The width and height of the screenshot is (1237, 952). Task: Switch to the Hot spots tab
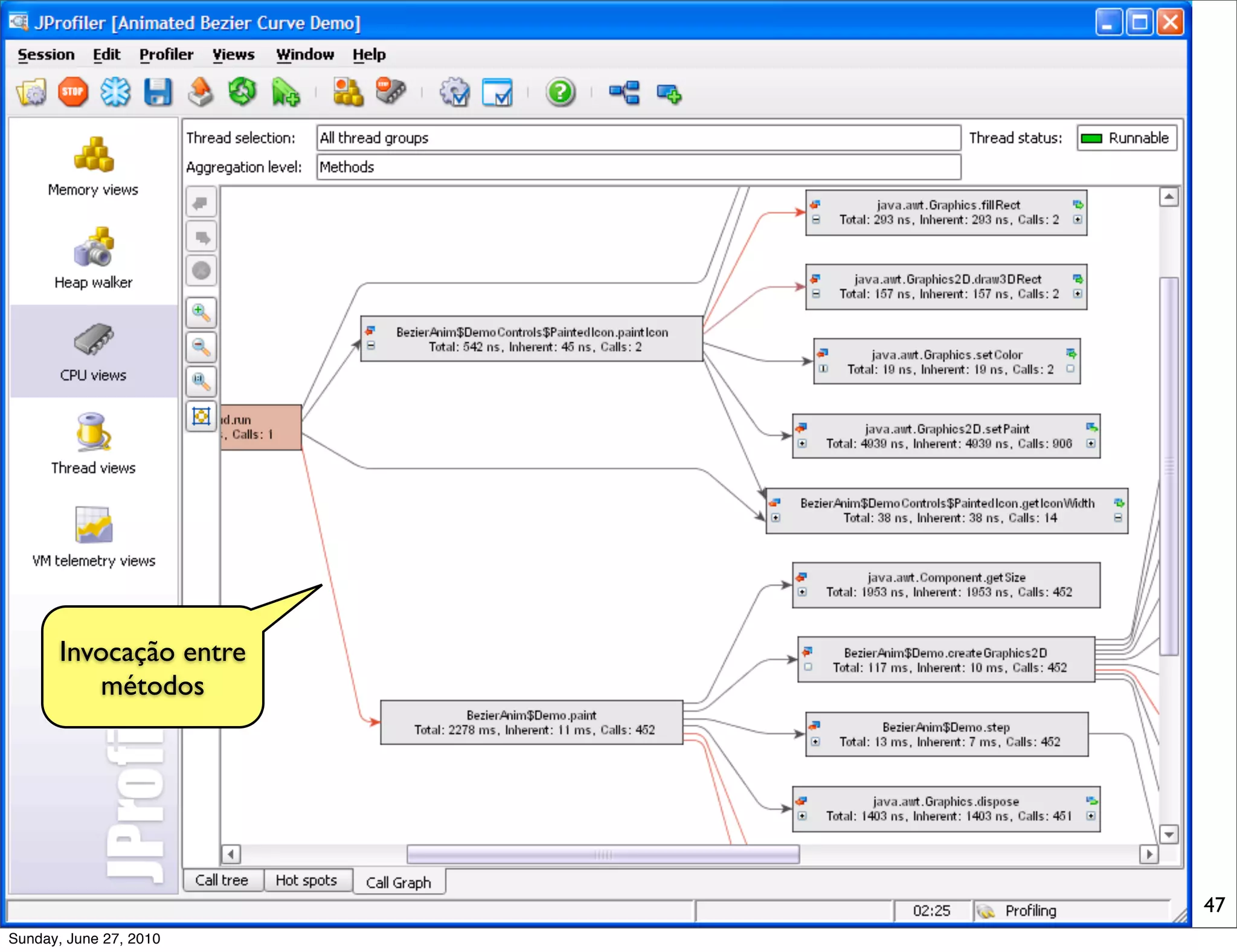[x=306, y=881]
